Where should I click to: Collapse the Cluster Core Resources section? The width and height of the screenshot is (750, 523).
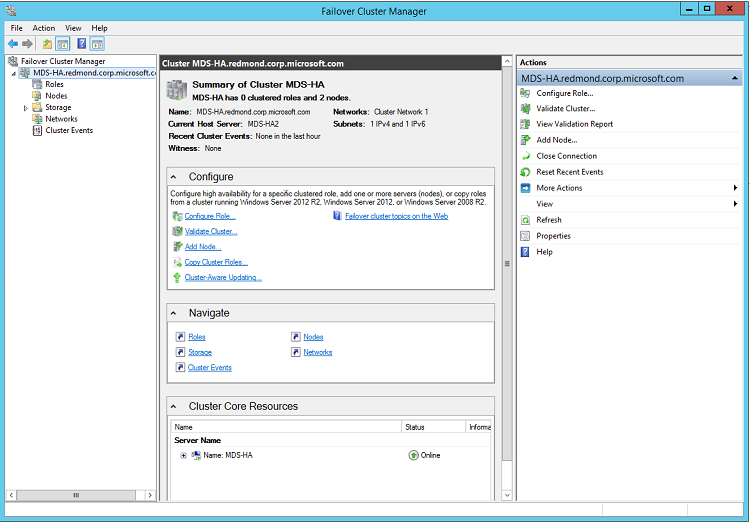click(174, 407)
